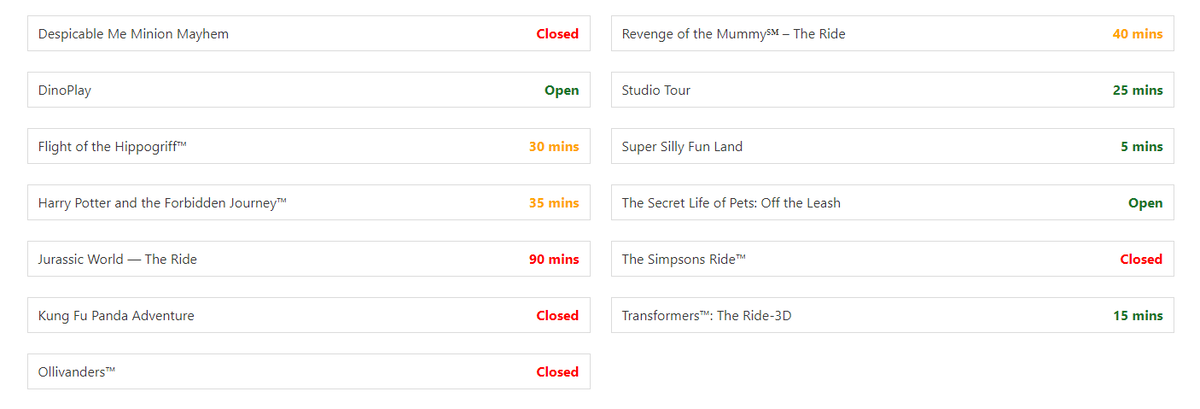The width and height of the screenshot is (1200, 409).
Task: Select The Secret Life of Pets entry
Action: [x=731, y=203]
